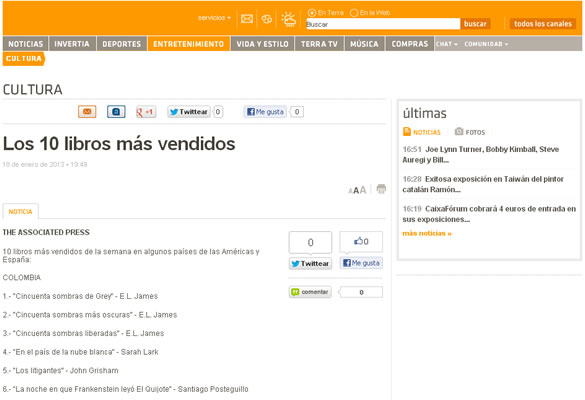
Task: Click "Los litigantes" - John Grisham entry
Action: [x=60, y=371]
